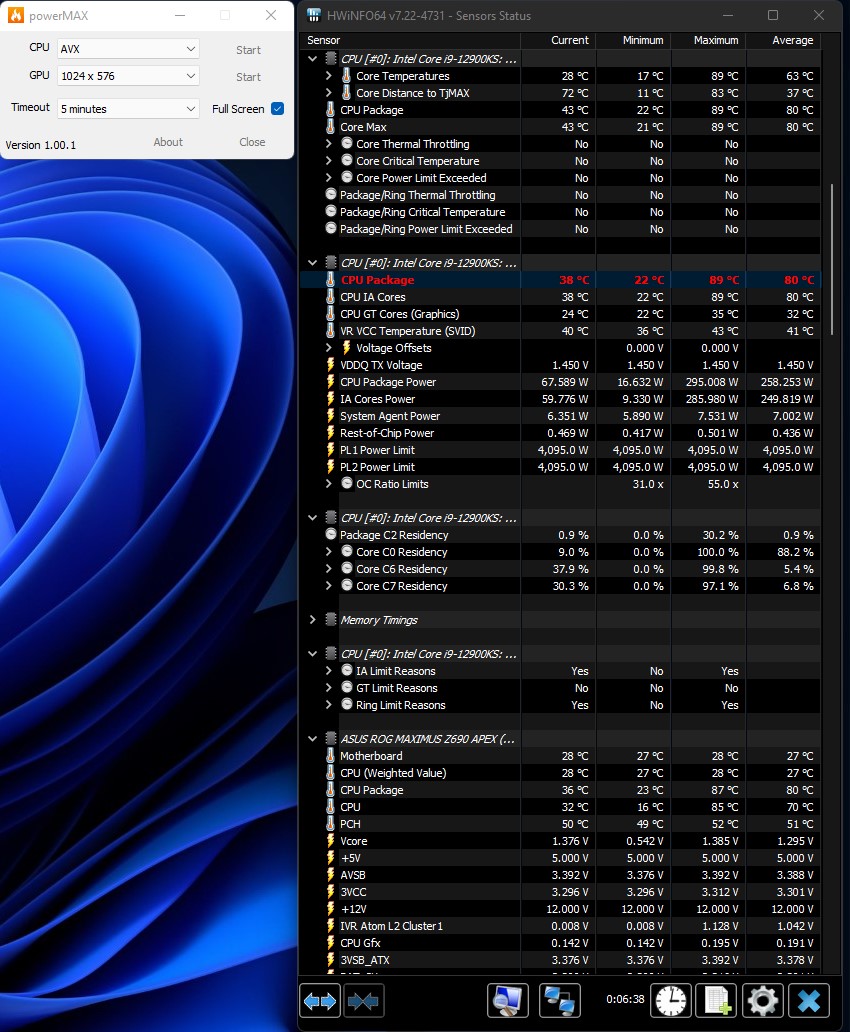Click the log file with plus icon
This screenshot has width=850, height=1032.
[717, 1001]
